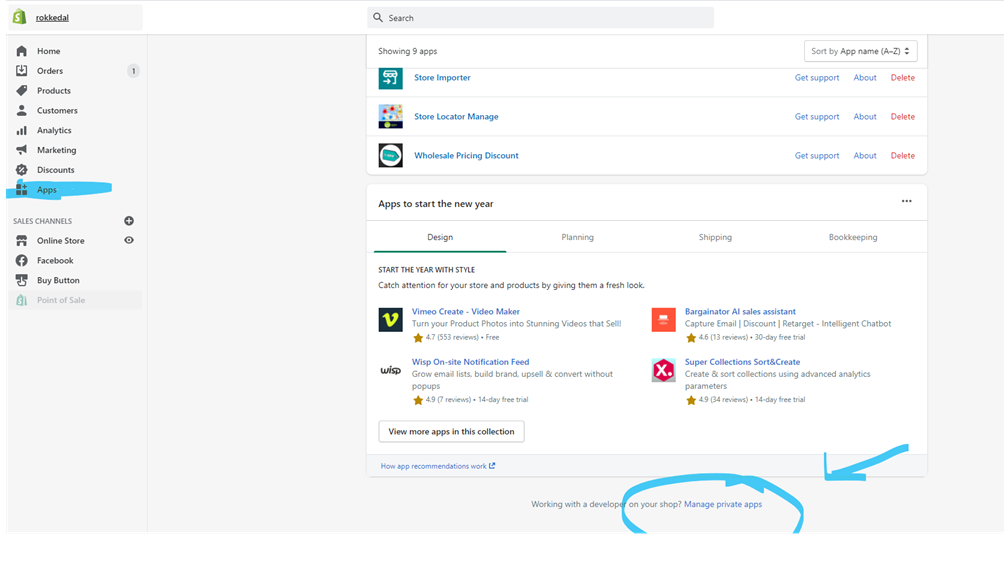Open Analytics bar chart icon
Viewport: 1004px width, 564px height.
point(22,131)
